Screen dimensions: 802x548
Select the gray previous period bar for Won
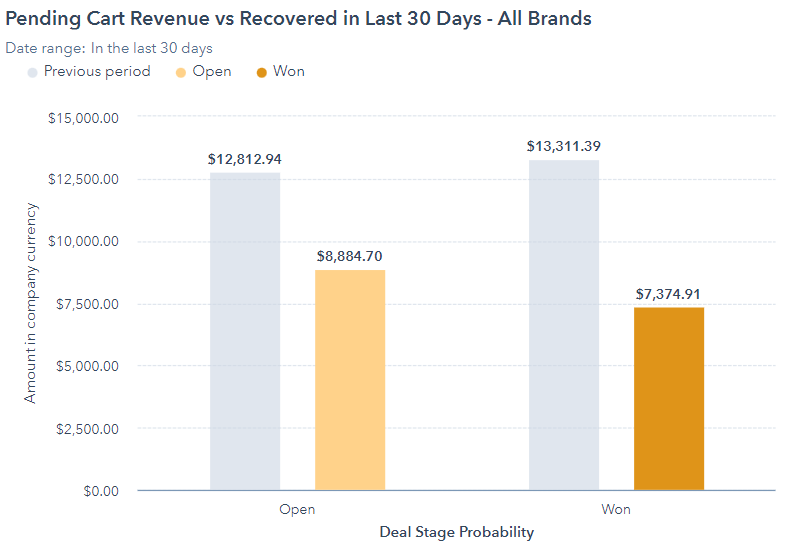(564, 325)
